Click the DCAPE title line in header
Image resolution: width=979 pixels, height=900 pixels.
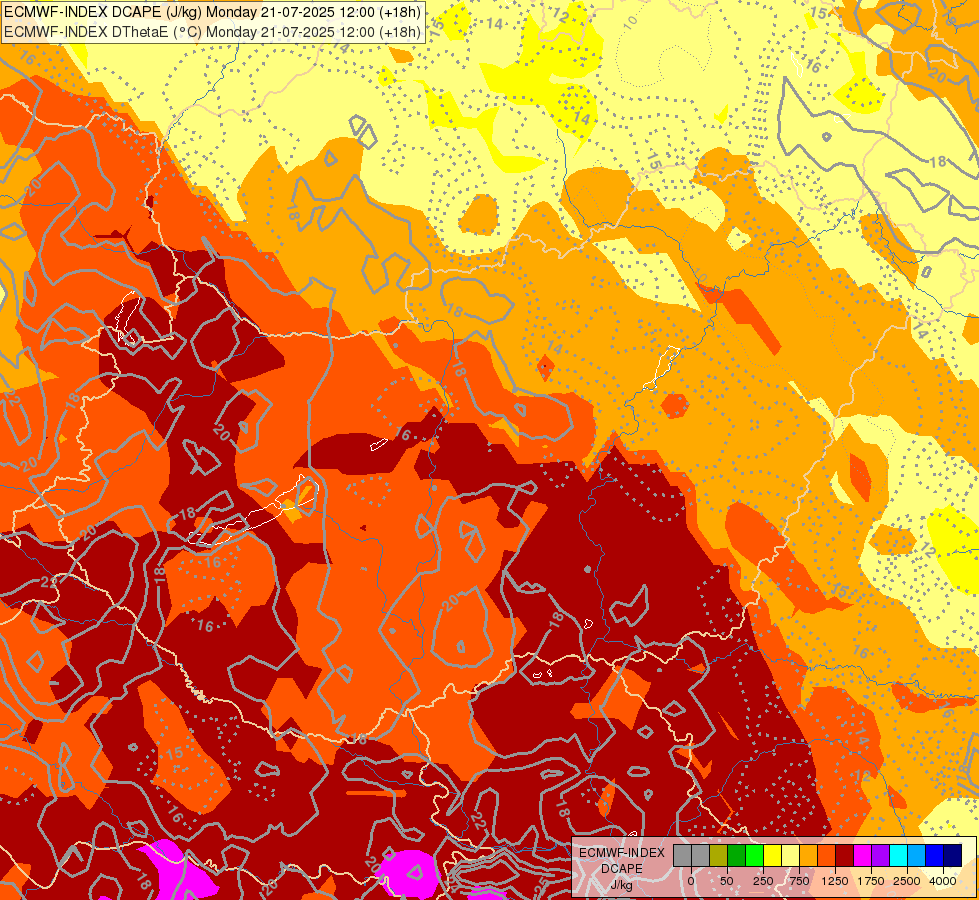(212, 12)
